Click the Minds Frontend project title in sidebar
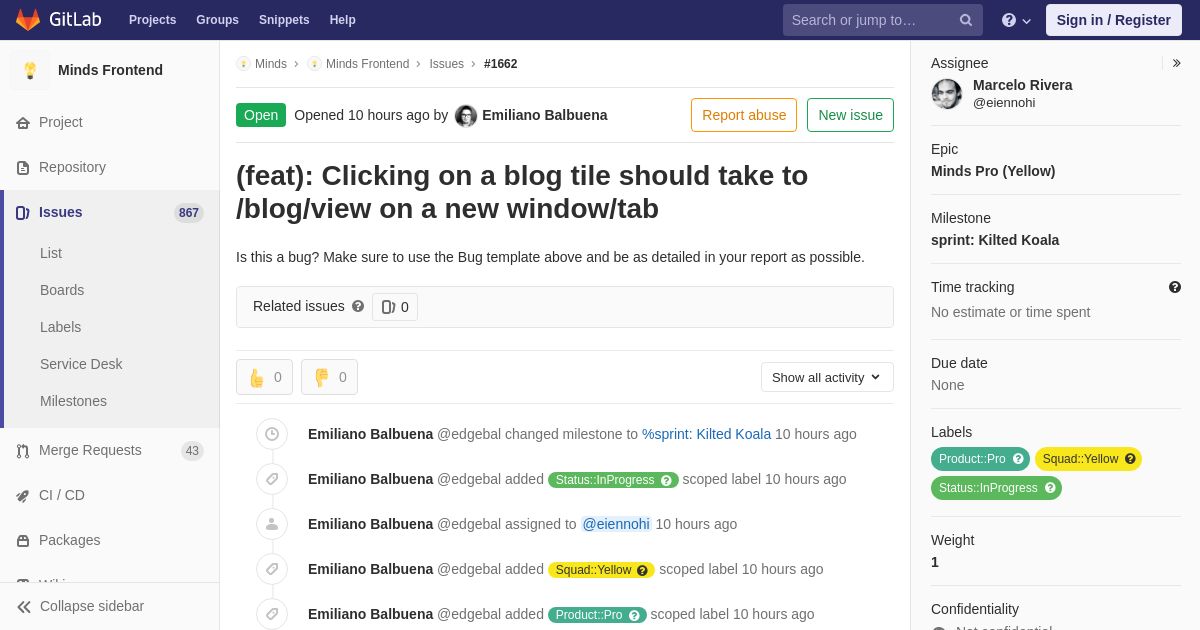 coord(110,70)
